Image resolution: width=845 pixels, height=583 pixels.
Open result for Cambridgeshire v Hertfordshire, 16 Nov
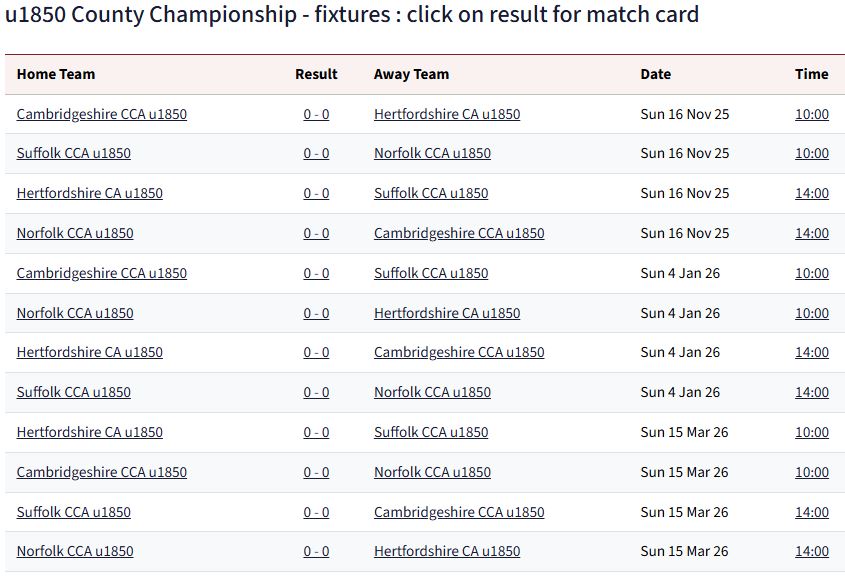pyautogui.click(x=316, y=114)
